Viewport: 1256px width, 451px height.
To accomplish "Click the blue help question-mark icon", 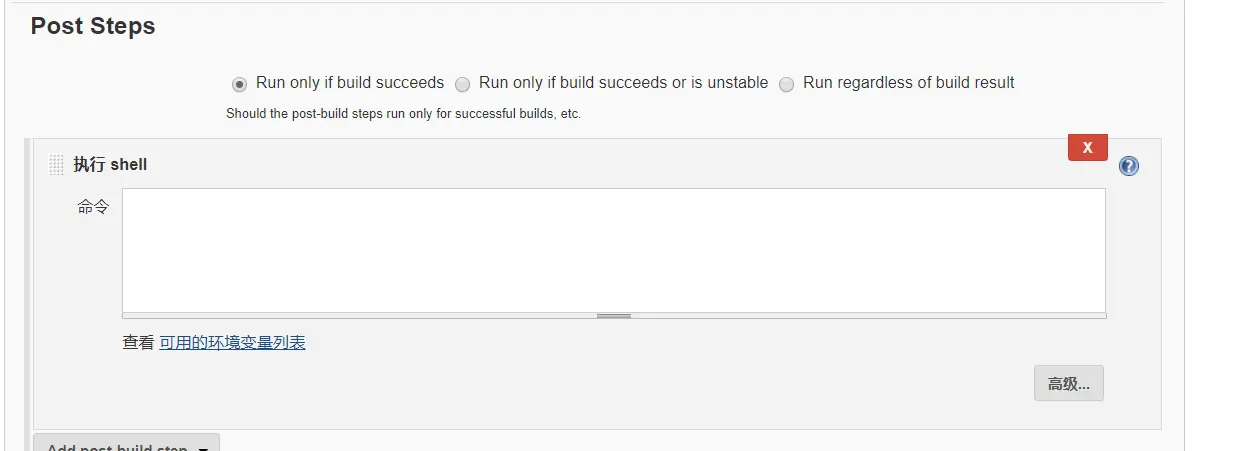I will pos(1129,166).
